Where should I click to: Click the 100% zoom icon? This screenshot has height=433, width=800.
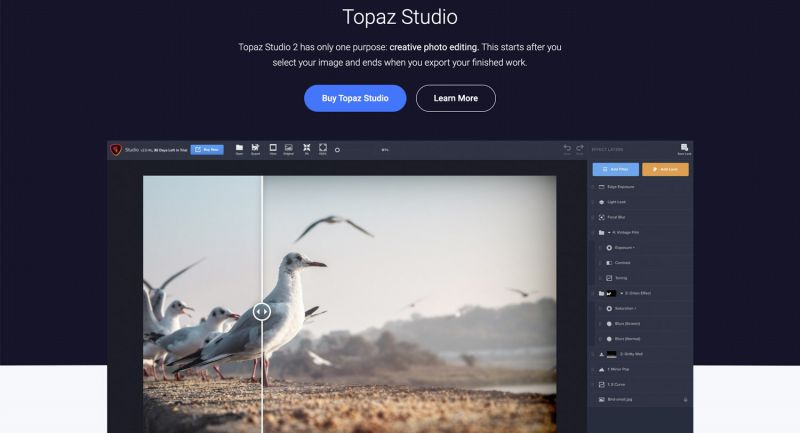(x=322, y=148)
